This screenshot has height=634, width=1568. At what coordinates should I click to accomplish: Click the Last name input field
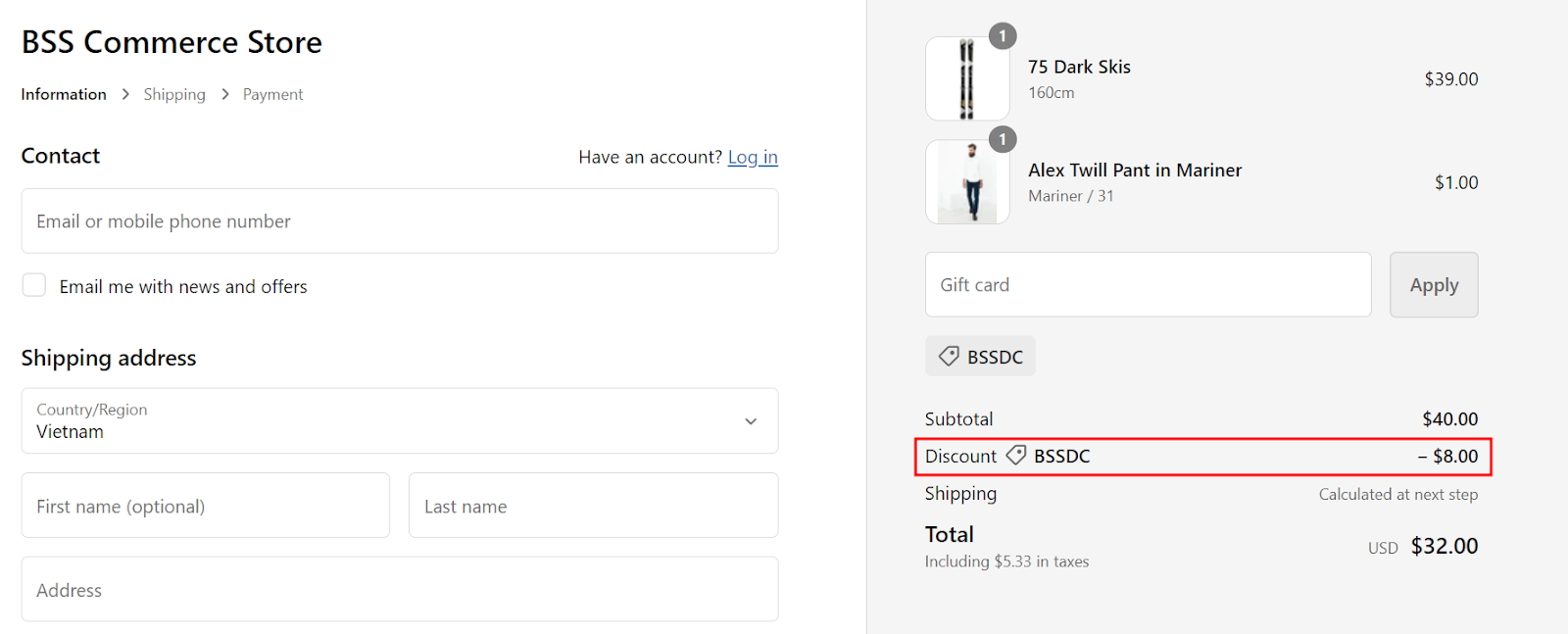(x=593, y=506)
